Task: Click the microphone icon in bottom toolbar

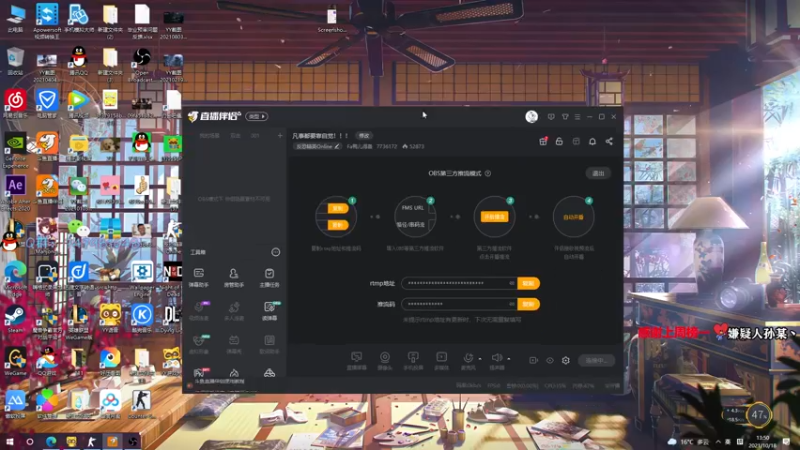Action: point(468,359)
